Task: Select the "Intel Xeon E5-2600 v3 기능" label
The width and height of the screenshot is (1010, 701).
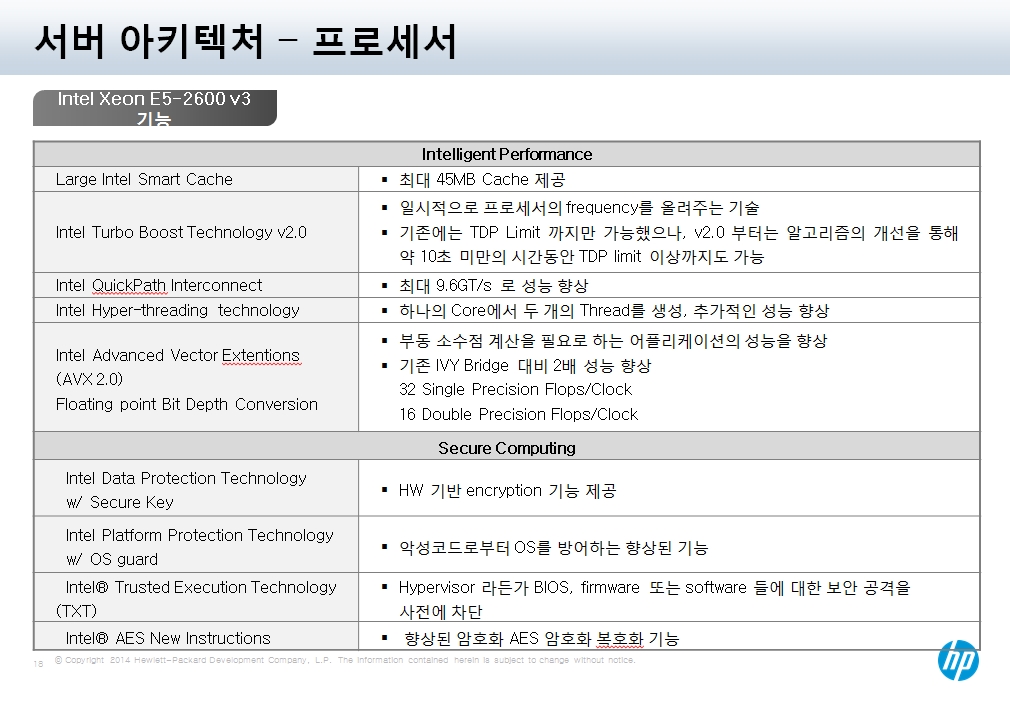Action: click(155, 108)
